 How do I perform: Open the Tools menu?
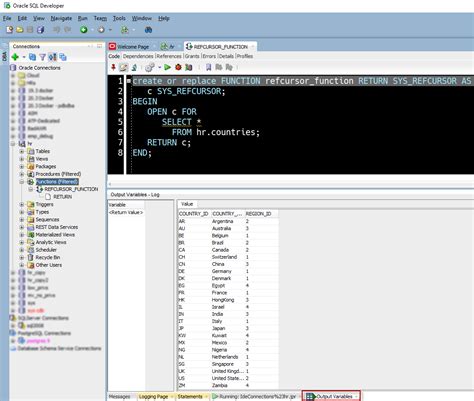tap(119, 18)
